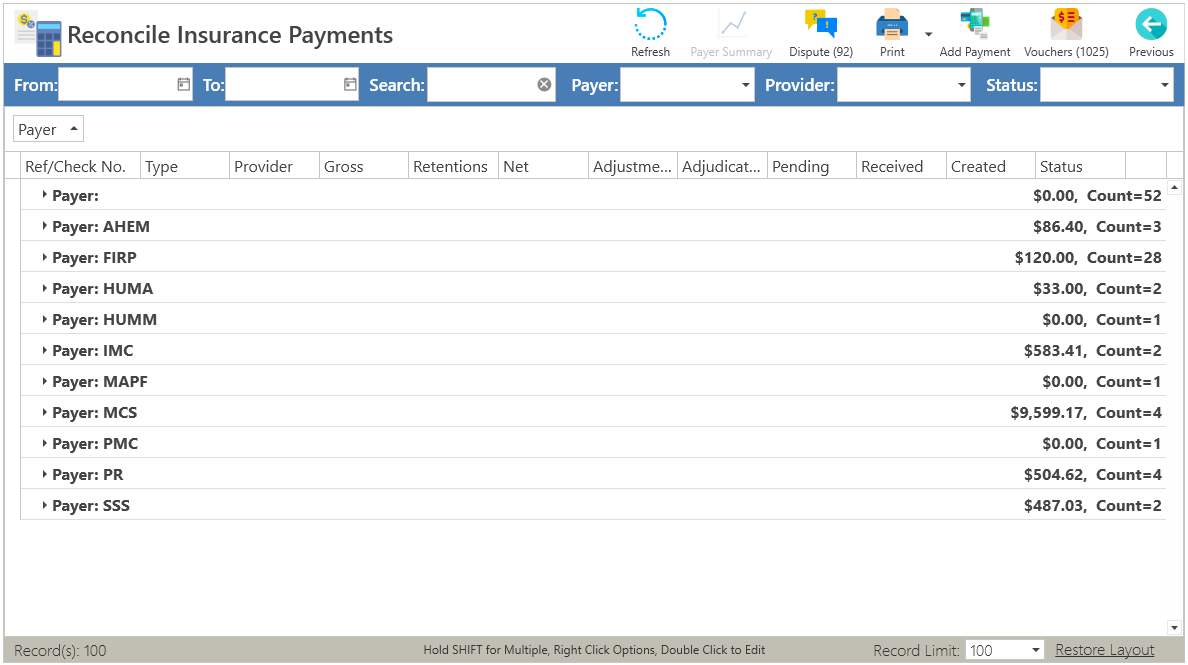Open the To date calendar picker
Screen dimensions: 1188x665
(350, 84)
